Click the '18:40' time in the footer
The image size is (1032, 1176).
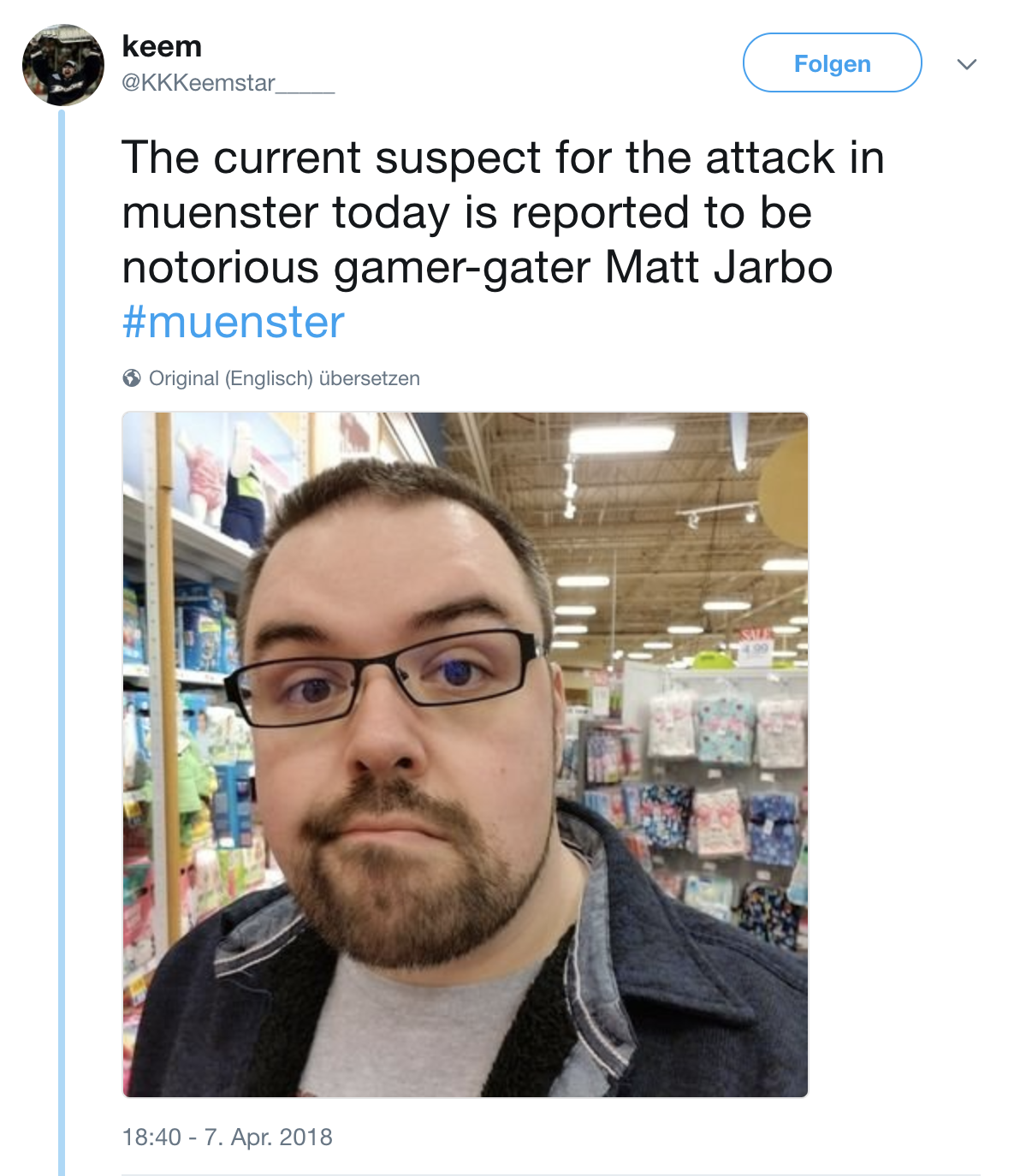pyautogui.click(x=151, y=1137)
